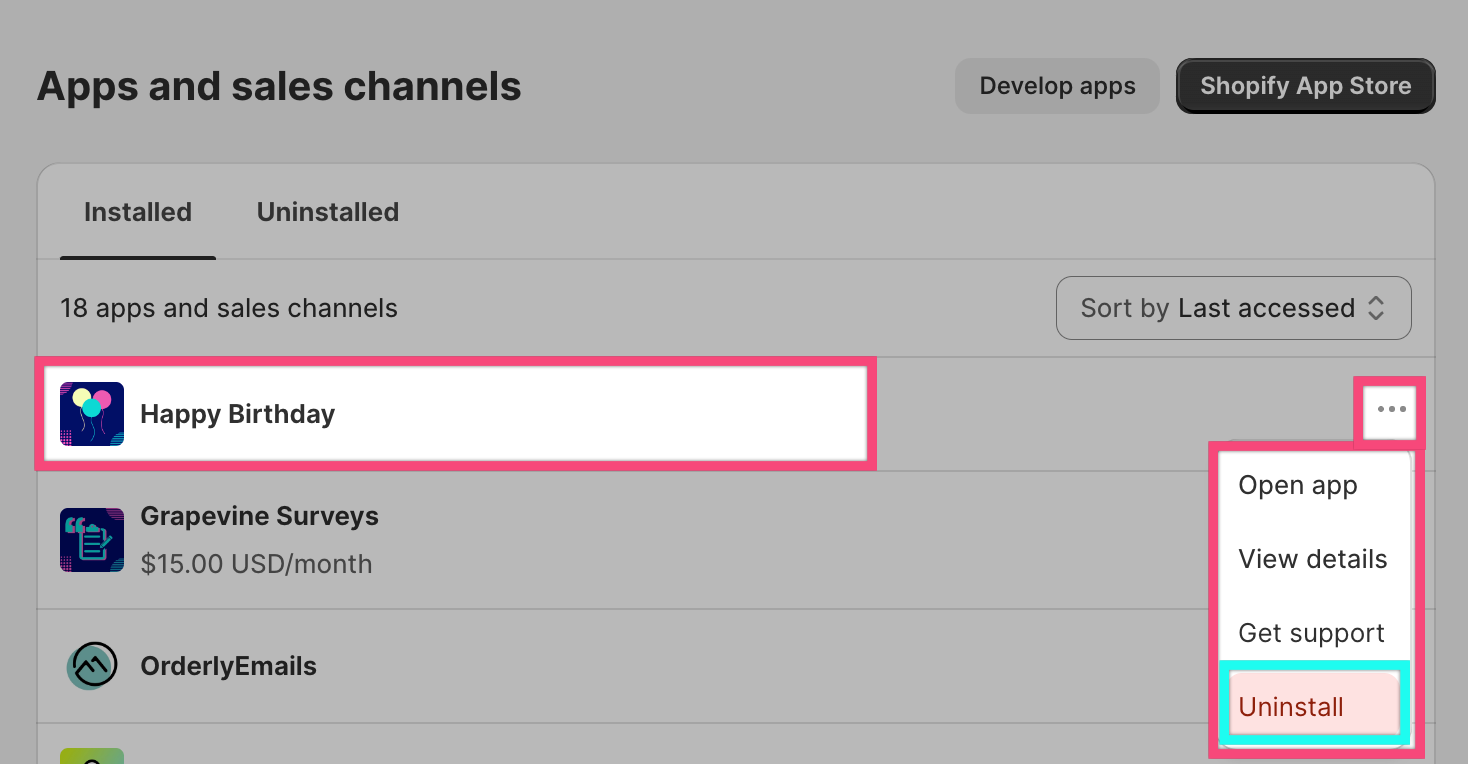
Task: Open the three-dot menu for Happy Birthday
Action: coord(1391,409)
